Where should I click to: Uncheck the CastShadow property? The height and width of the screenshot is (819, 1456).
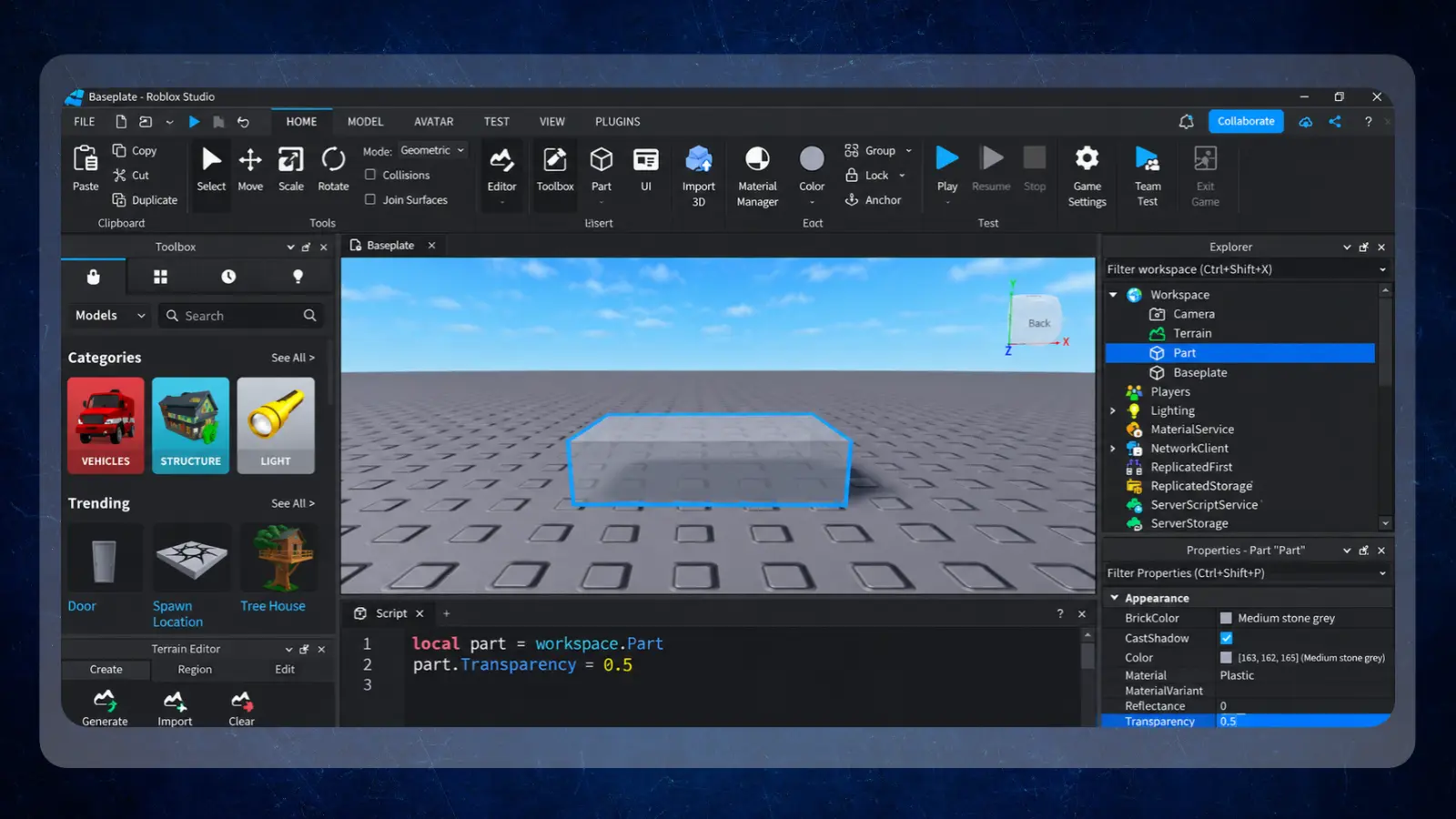pos(1226,638)
